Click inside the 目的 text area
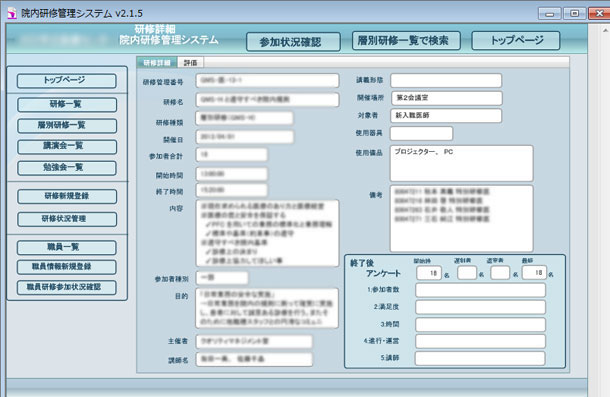 pos(267,308)
